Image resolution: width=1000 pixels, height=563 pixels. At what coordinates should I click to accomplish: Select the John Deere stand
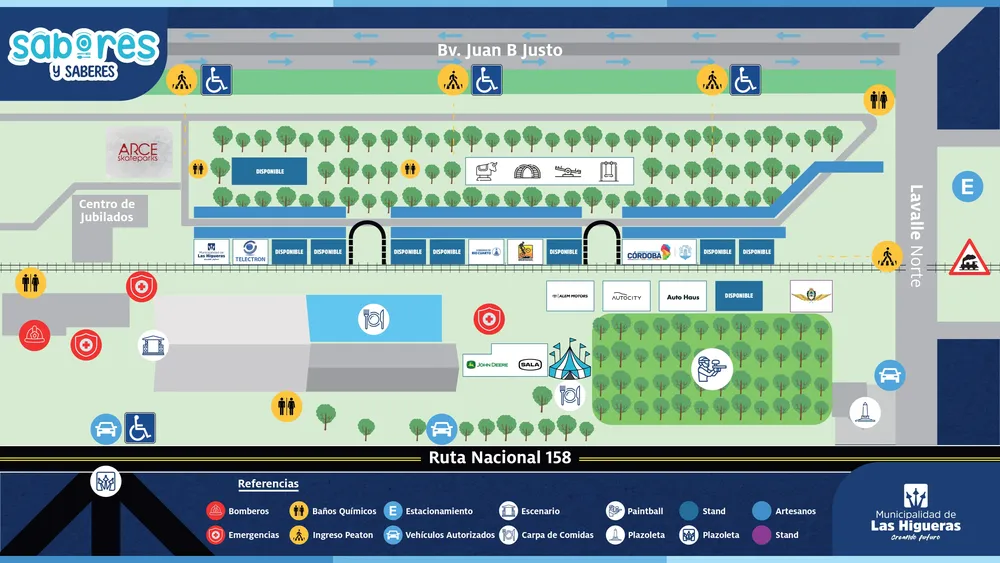coord(490,365)
